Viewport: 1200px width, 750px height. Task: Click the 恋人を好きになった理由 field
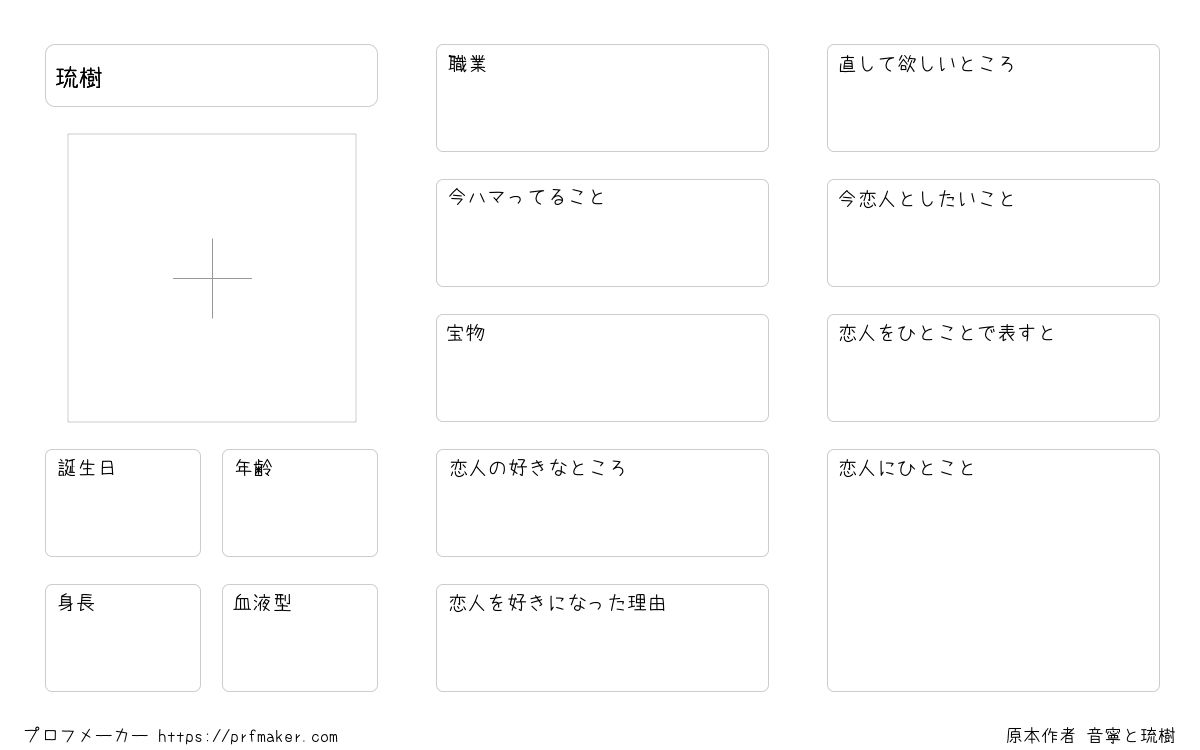tap(602, 638)
